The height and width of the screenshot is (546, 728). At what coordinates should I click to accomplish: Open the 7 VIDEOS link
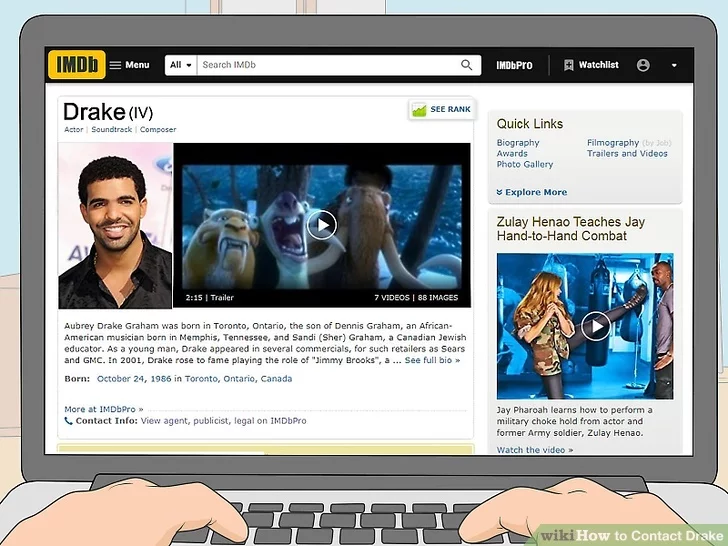point(392,298)
